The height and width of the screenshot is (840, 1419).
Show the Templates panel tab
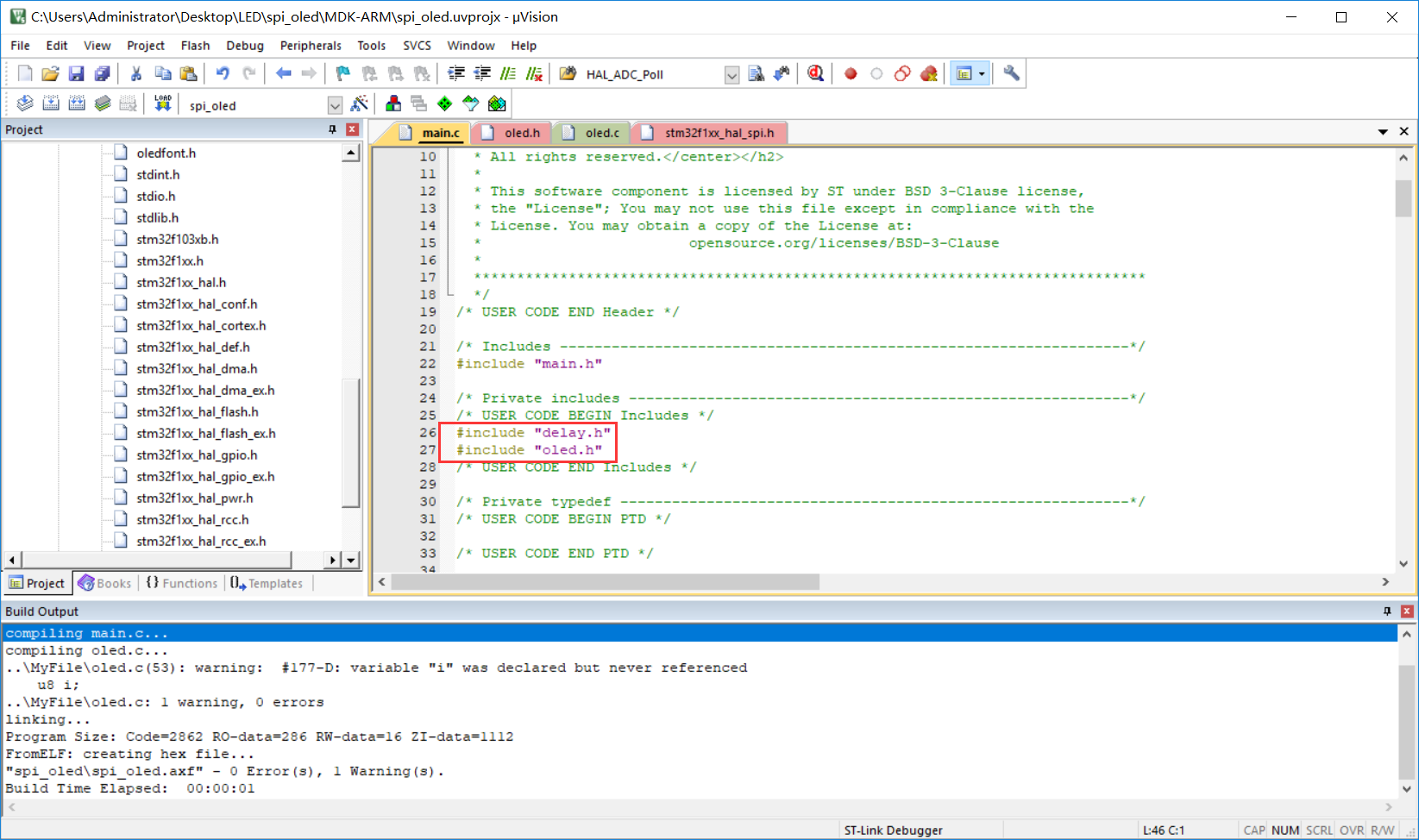(267, 583)
